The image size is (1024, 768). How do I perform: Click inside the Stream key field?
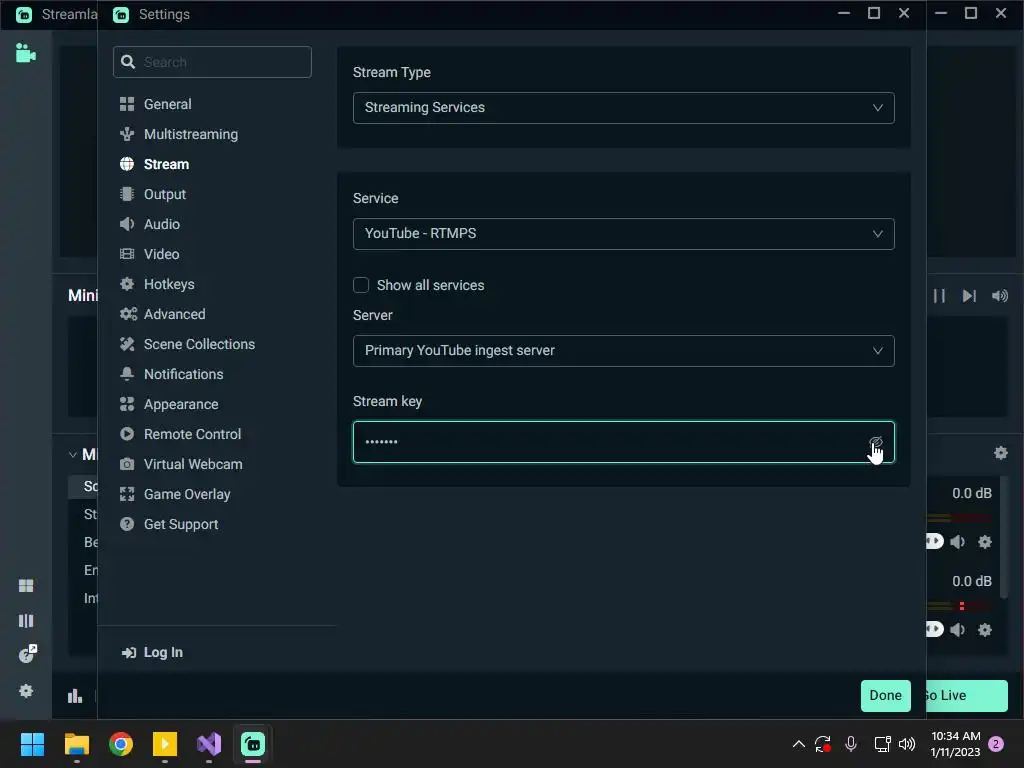624,442
